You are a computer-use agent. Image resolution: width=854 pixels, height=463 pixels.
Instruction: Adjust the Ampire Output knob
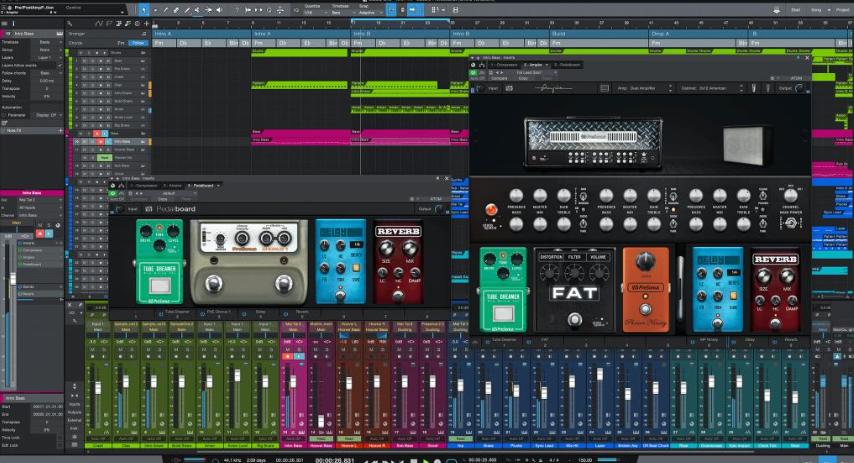tap(800, 88)
